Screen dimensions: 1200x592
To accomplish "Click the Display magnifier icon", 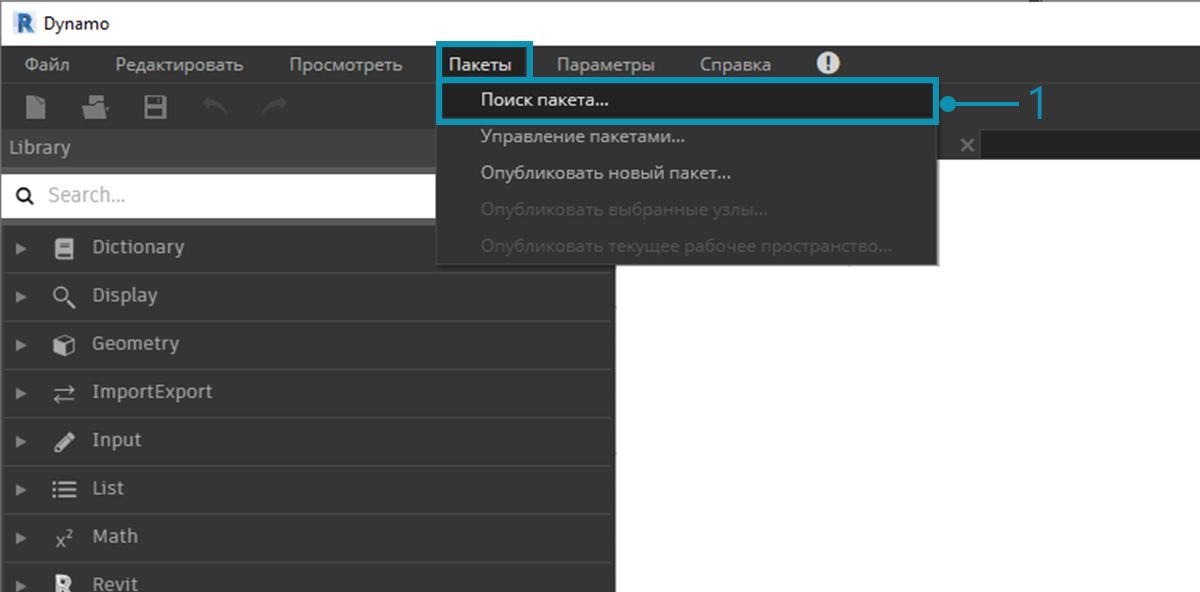I will tap(64, 297).
